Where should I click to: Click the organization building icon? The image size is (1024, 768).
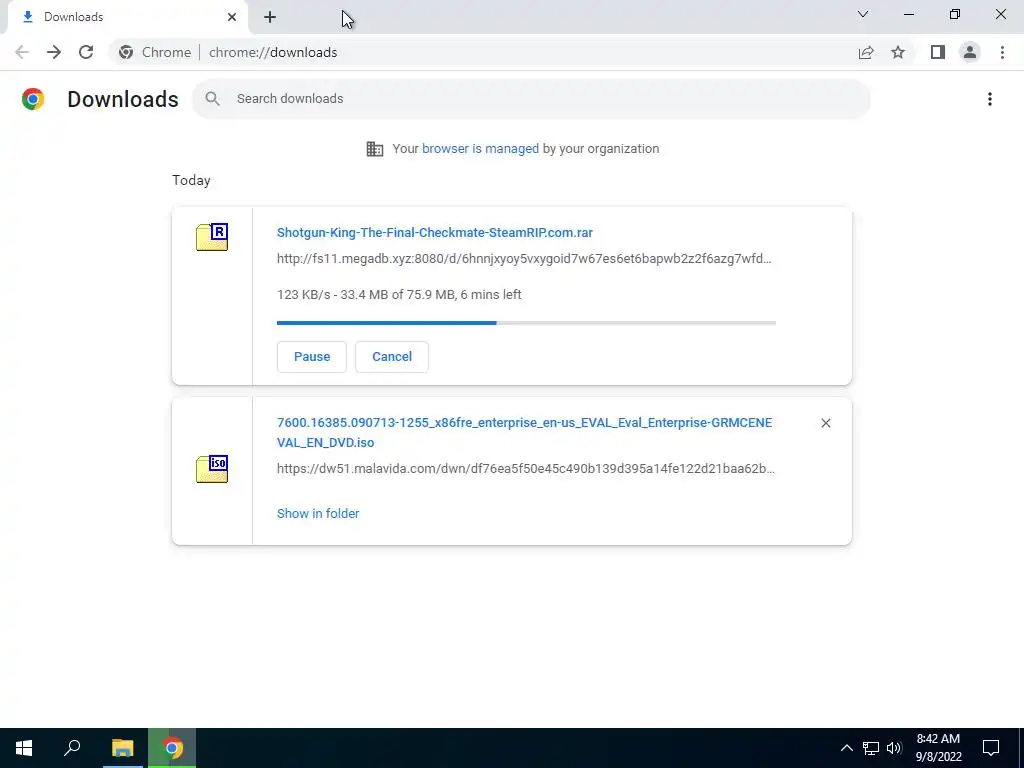tap(375, 149)
